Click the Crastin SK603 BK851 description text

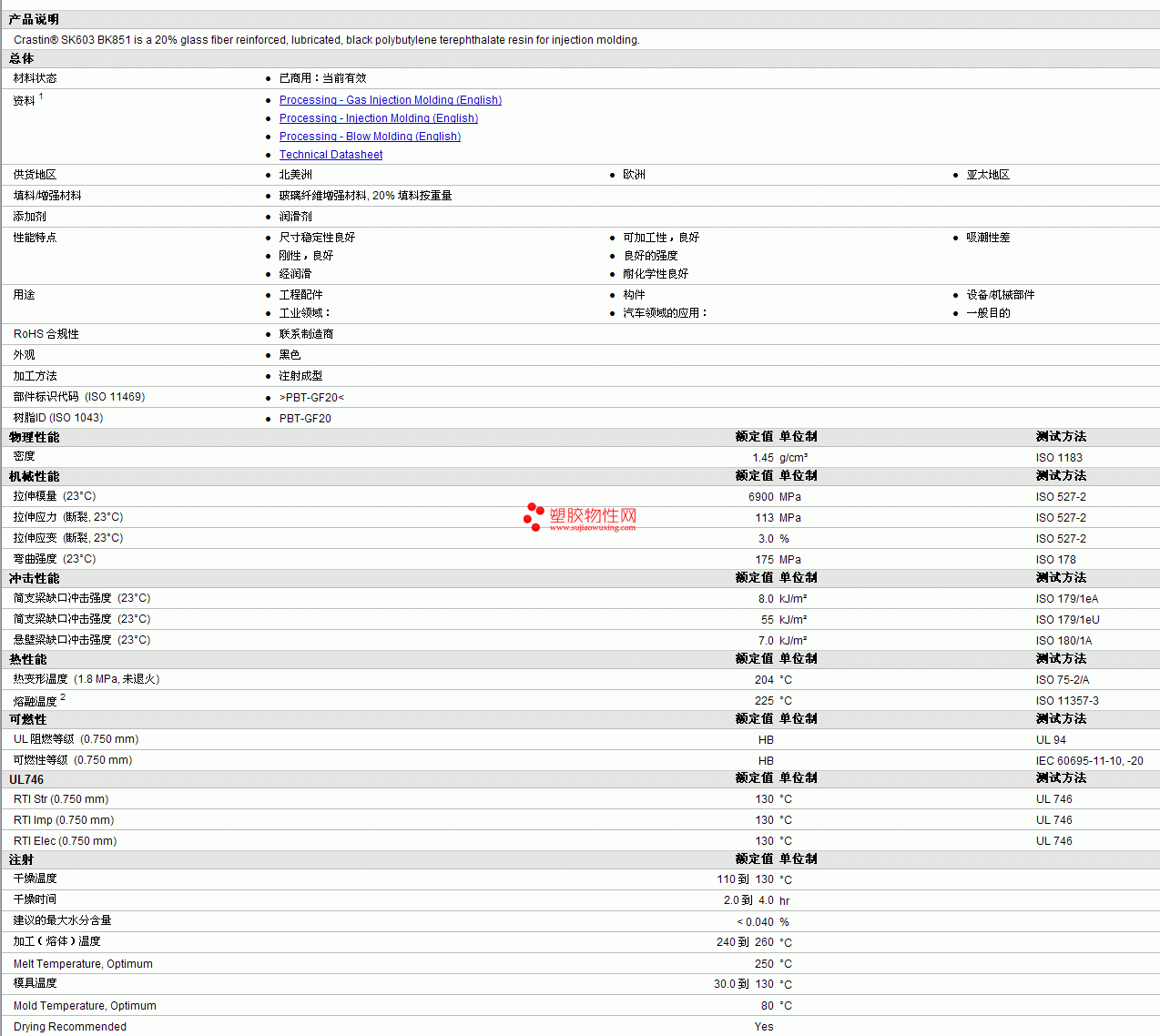327,40
